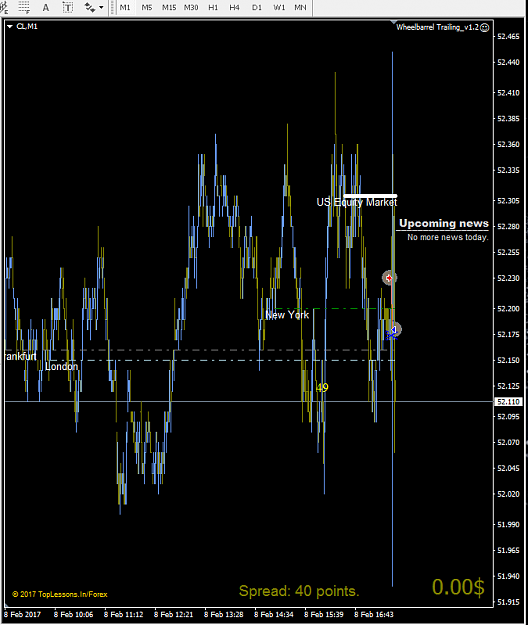528x625 pixels.
Task: Switch to M1 timeframe
Action: pyautogui.click(x=125, y=7)
